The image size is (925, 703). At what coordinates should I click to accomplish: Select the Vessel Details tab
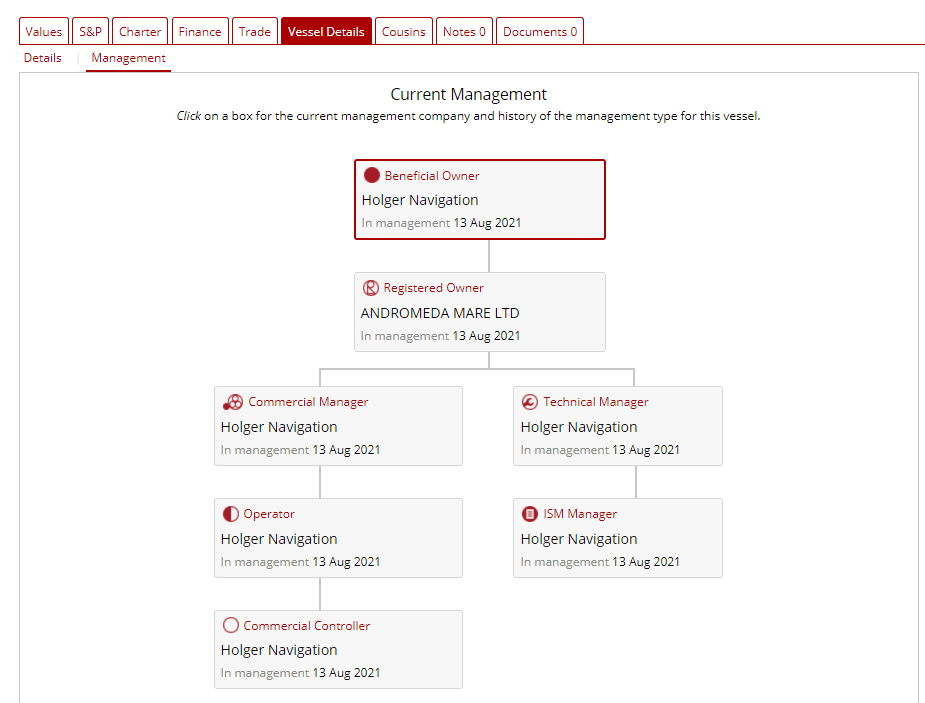pyautogui.click(x=326, y=31)
